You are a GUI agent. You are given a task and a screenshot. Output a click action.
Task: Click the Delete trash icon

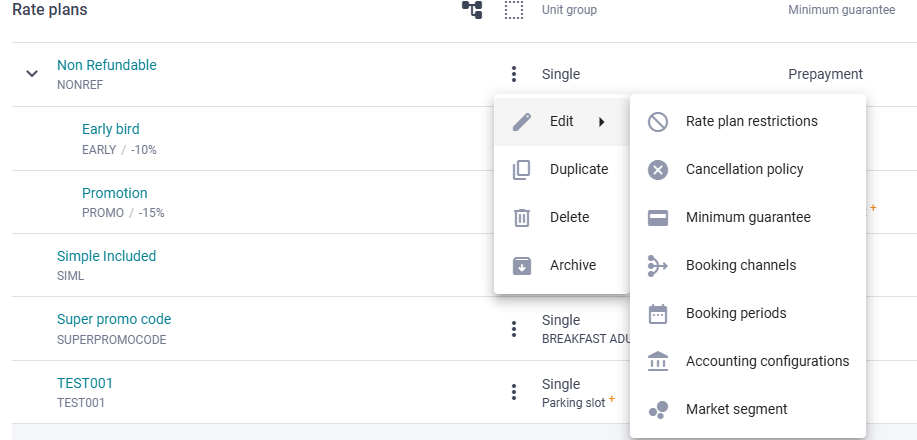pos(521,218)
